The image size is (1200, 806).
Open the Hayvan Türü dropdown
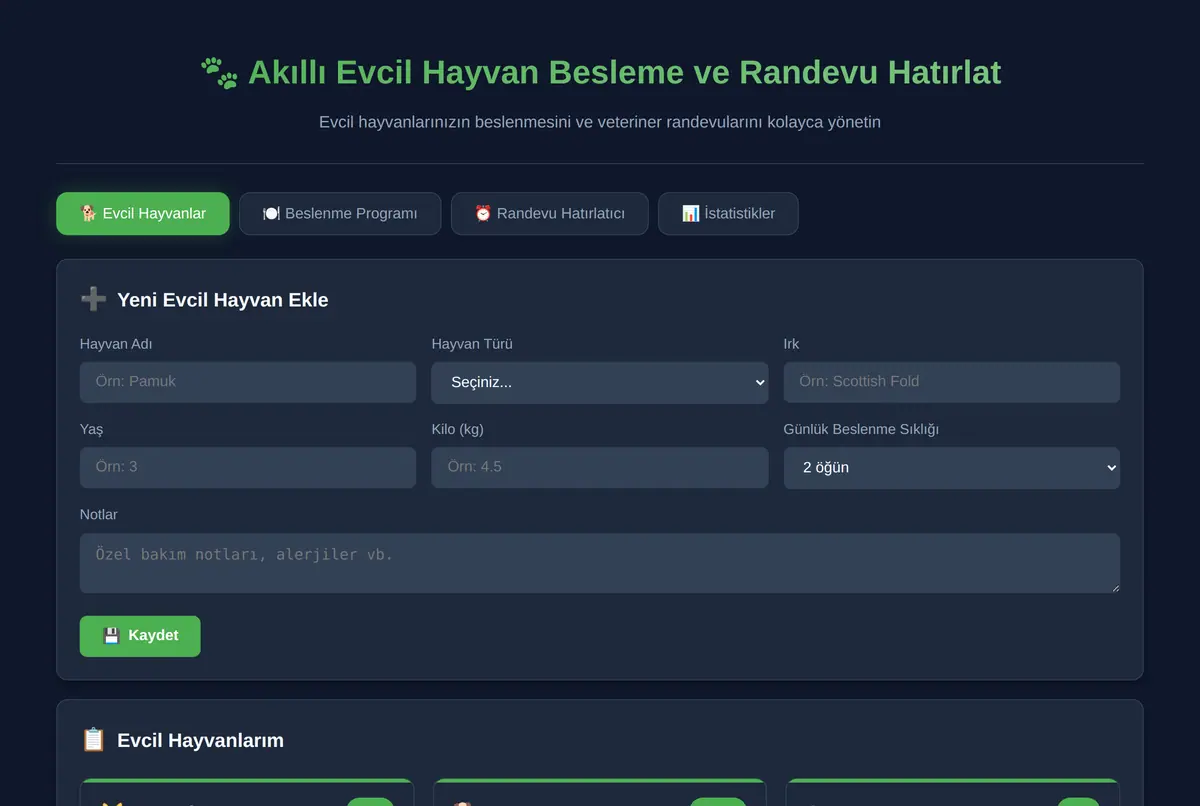pyautogui.click(x=600, y=383)
